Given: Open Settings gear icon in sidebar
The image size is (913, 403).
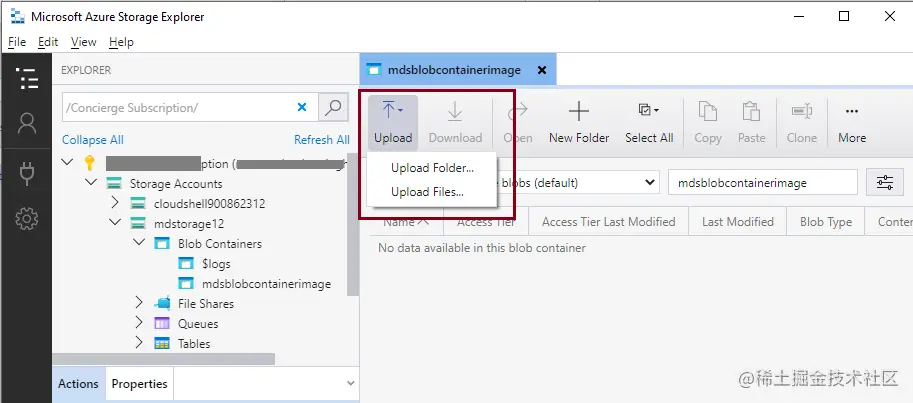Looking at the screenshot, I should coord(27,219).
